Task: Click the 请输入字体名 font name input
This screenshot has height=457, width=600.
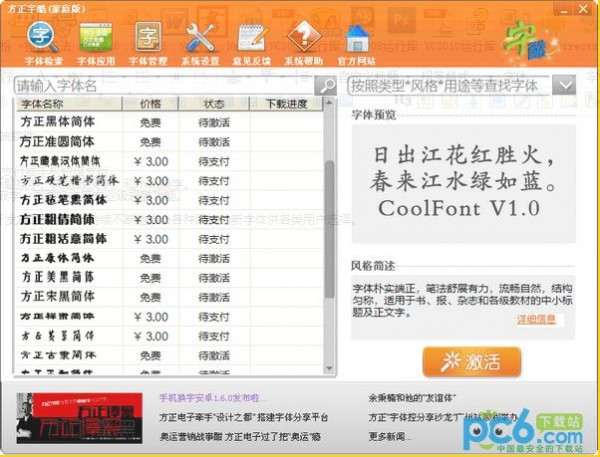Action: point(164,86)
